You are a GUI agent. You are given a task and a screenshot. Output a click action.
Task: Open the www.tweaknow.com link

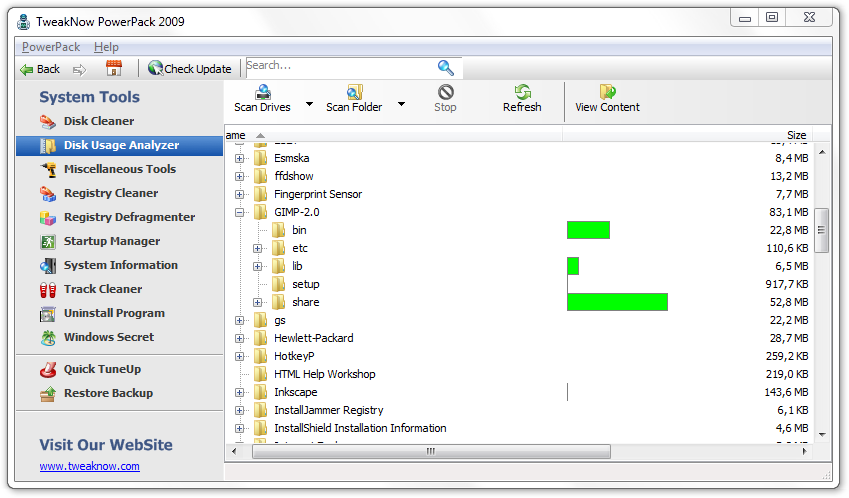89,466
